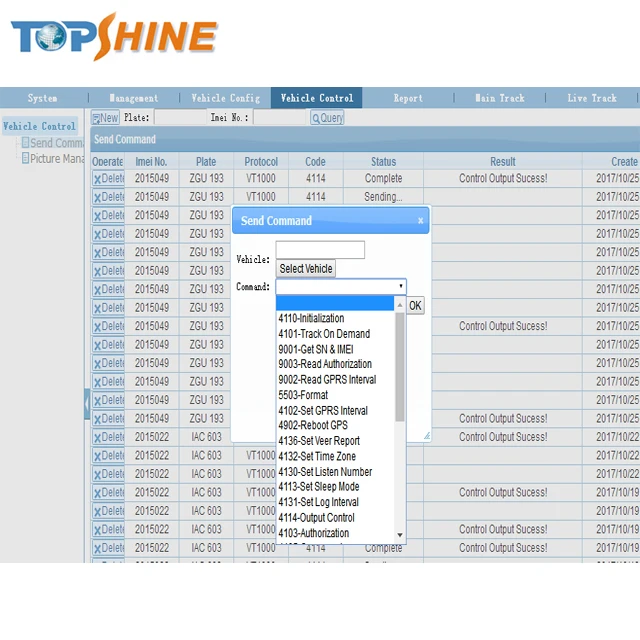Choose 4110-Initialization from command list

311,319
